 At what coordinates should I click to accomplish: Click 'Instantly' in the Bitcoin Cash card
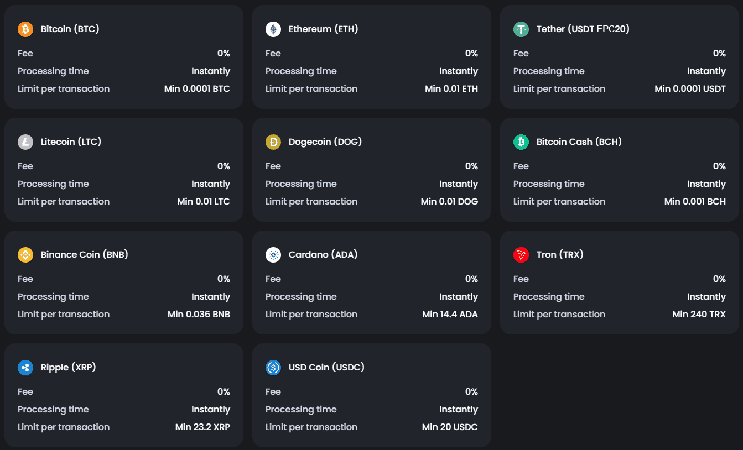click(707, 184)
